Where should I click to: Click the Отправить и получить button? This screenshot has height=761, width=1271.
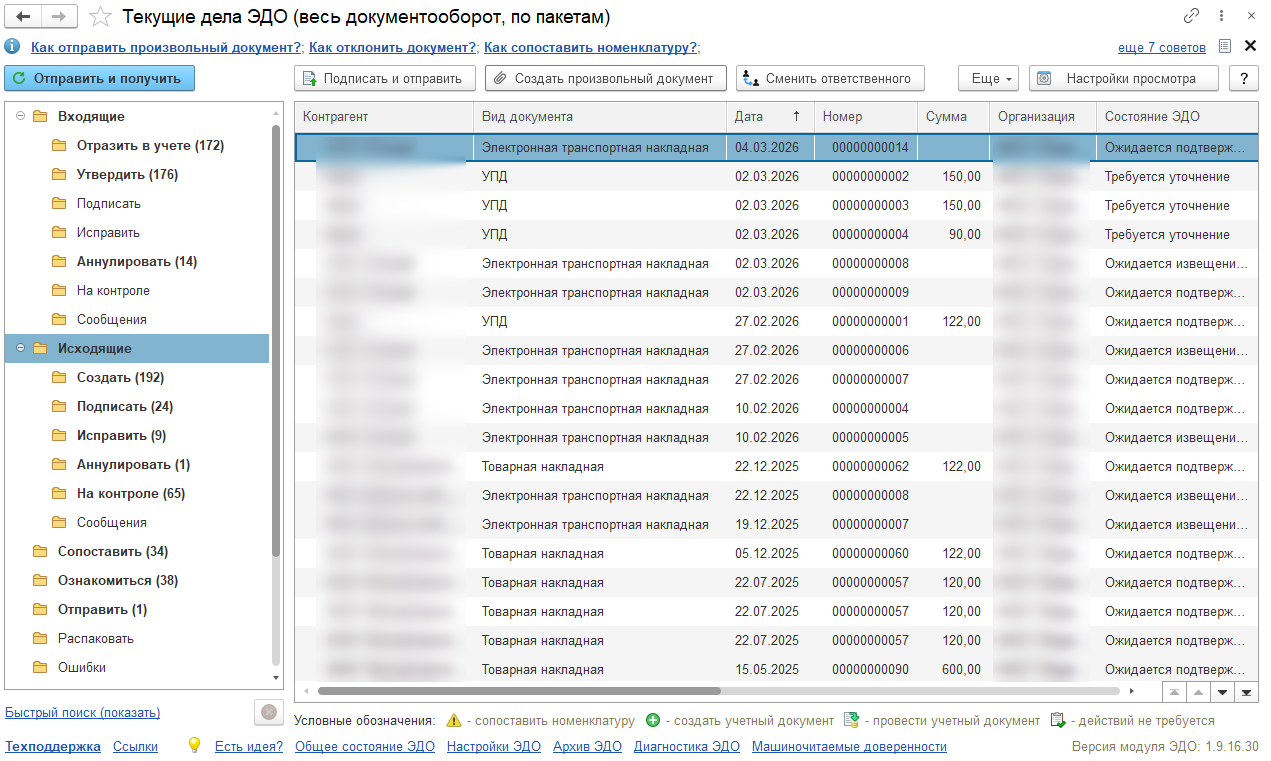(x=100, y=78)
